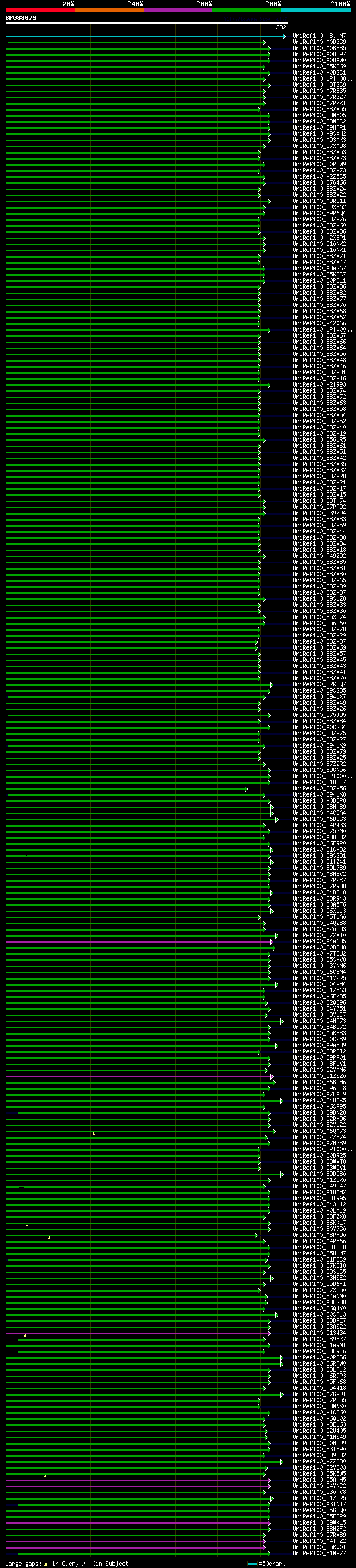Viewport: 356px width, 1568px height.
Task: Click the cyan =50char. scale legend bar
Action: pos(252,1564)
